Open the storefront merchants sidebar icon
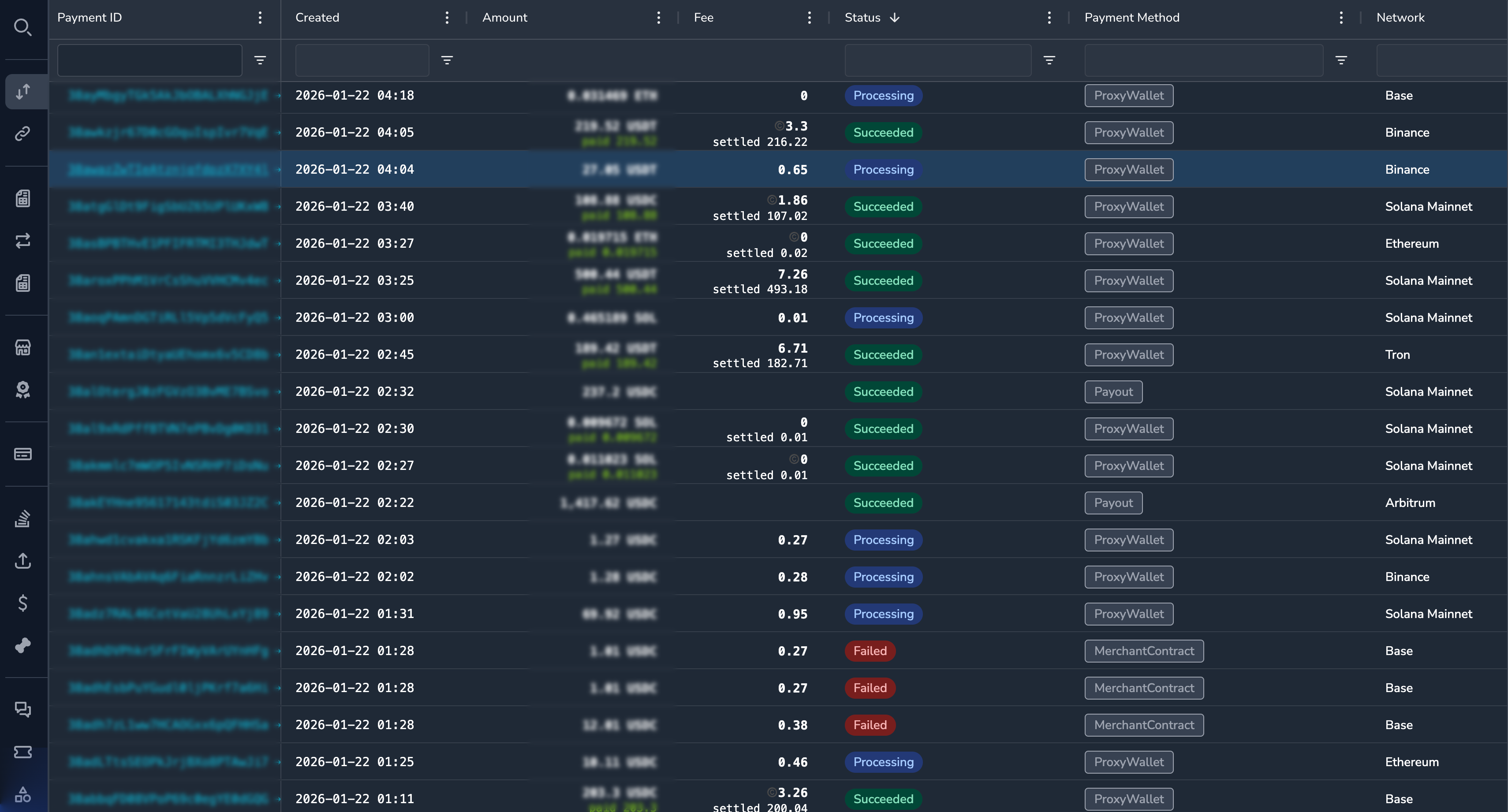This screenshot has width=1508, height=812. [23, 347]
